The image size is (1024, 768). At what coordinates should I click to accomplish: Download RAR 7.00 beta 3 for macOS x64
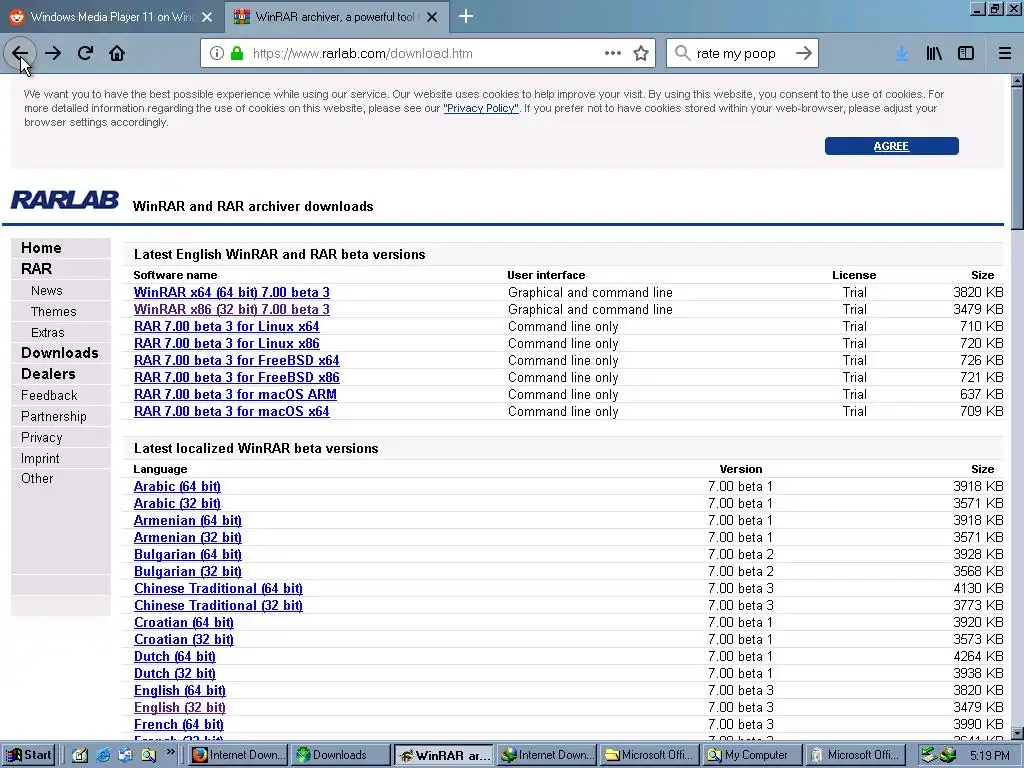[x=232, y=411]
